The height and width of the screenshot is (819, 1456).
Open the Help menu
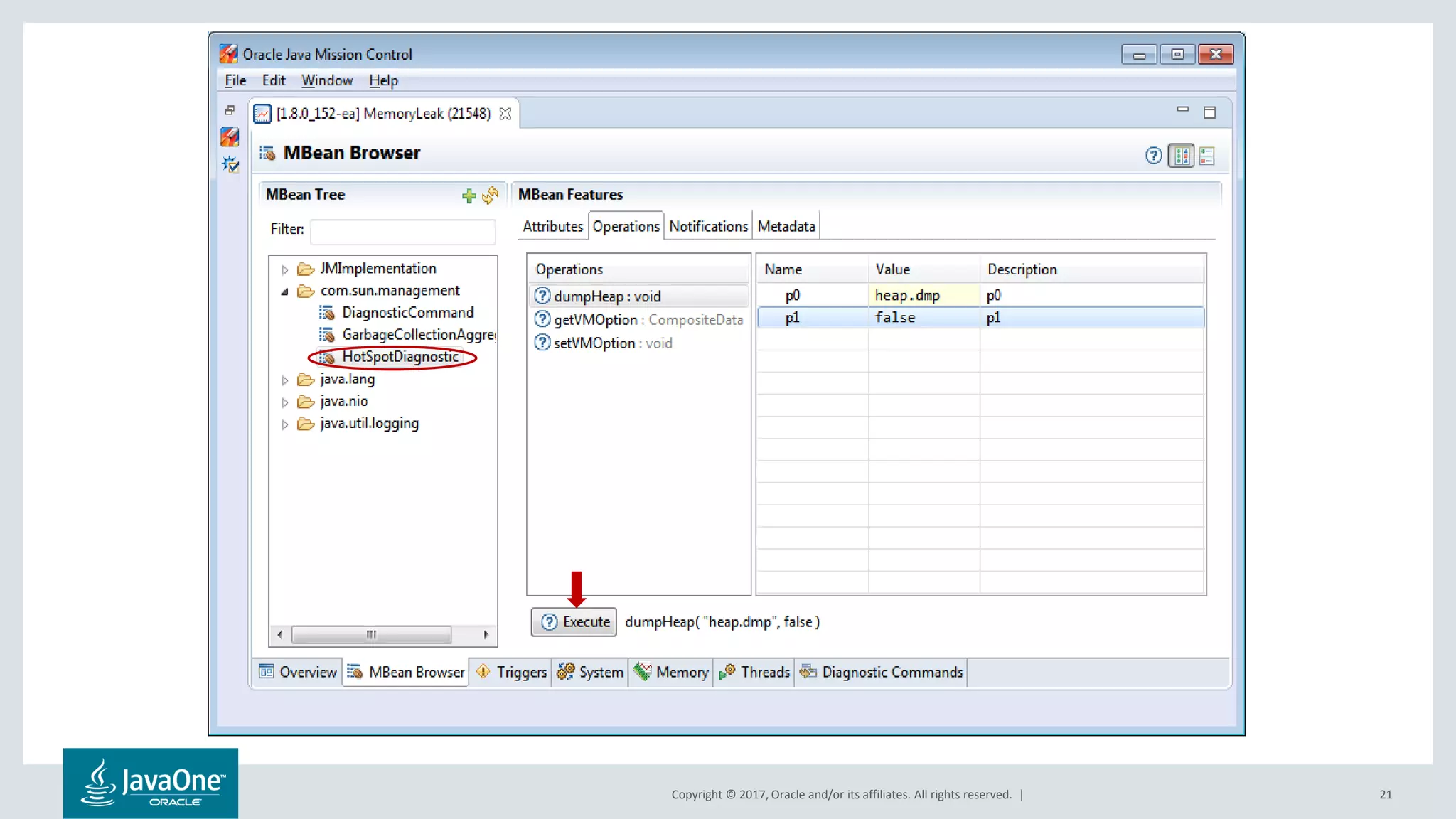point(383,80)
